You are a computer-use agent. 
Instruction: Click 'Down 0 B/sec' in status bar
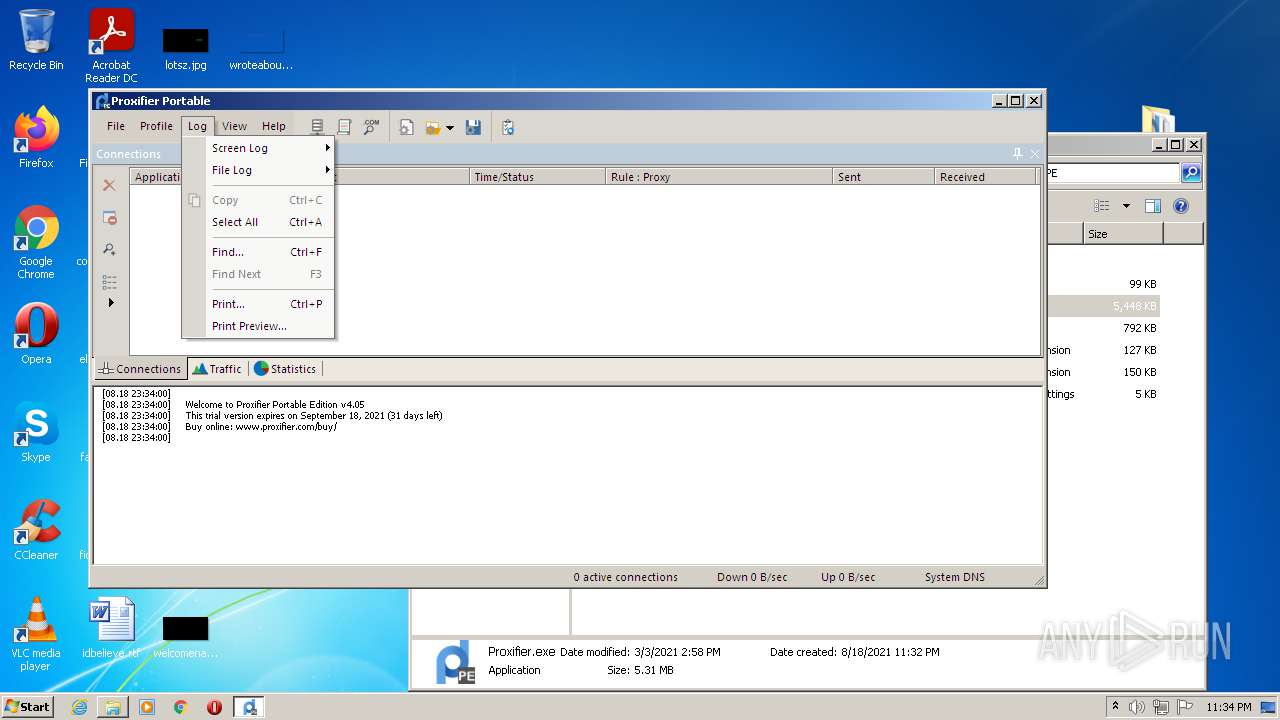pyautogui.click(x=752, y=577)
